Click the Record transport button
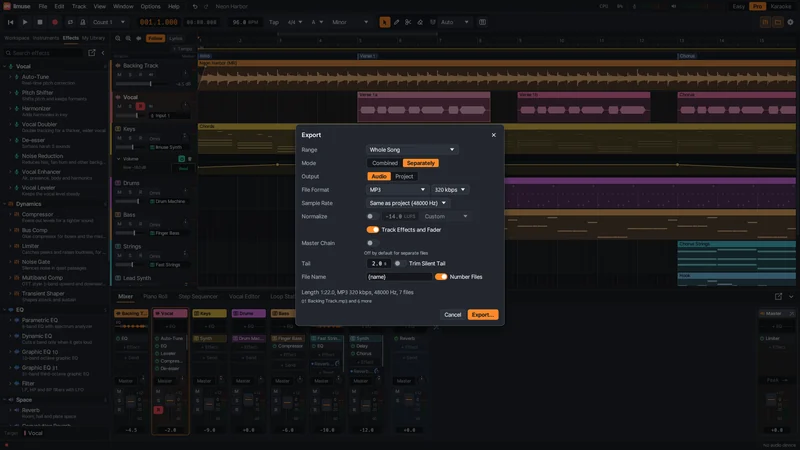This screenshot has height=450, width=800. coord(55,22)
